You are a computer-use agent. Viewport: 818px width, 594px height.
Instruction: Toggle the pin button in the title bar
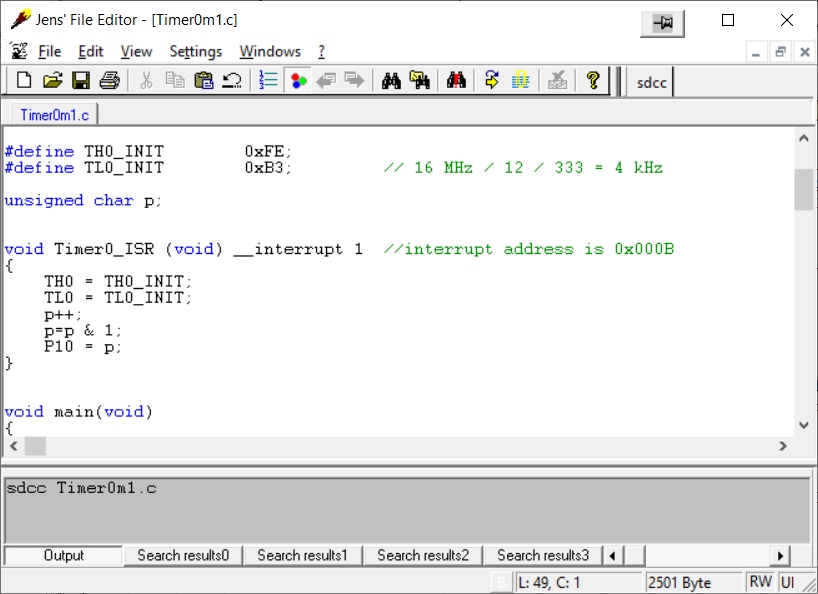(662, 22)
